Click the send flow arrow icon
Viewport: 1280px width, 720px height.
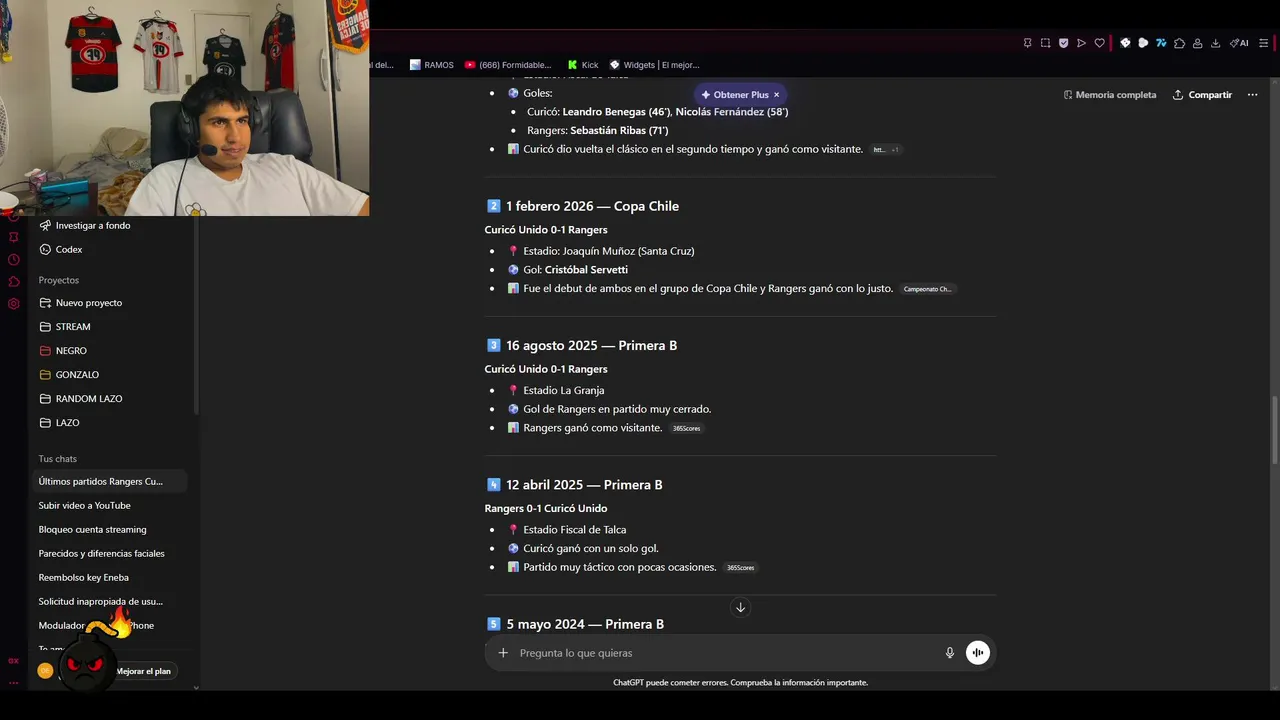(x=1081, y=43)
